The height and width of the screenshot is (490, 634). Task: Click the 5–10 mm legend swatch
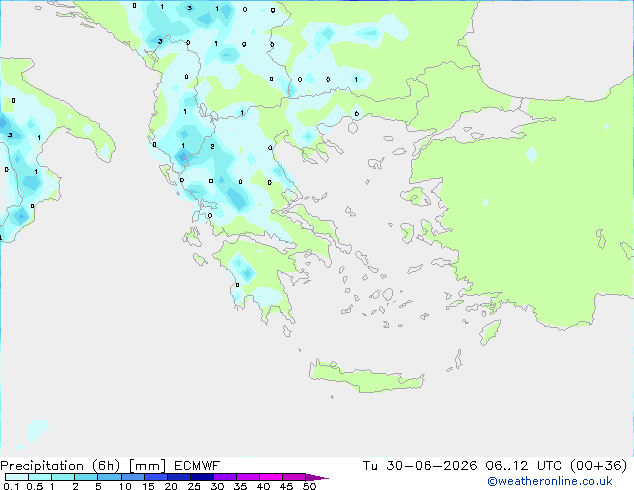tap(109, 477)
